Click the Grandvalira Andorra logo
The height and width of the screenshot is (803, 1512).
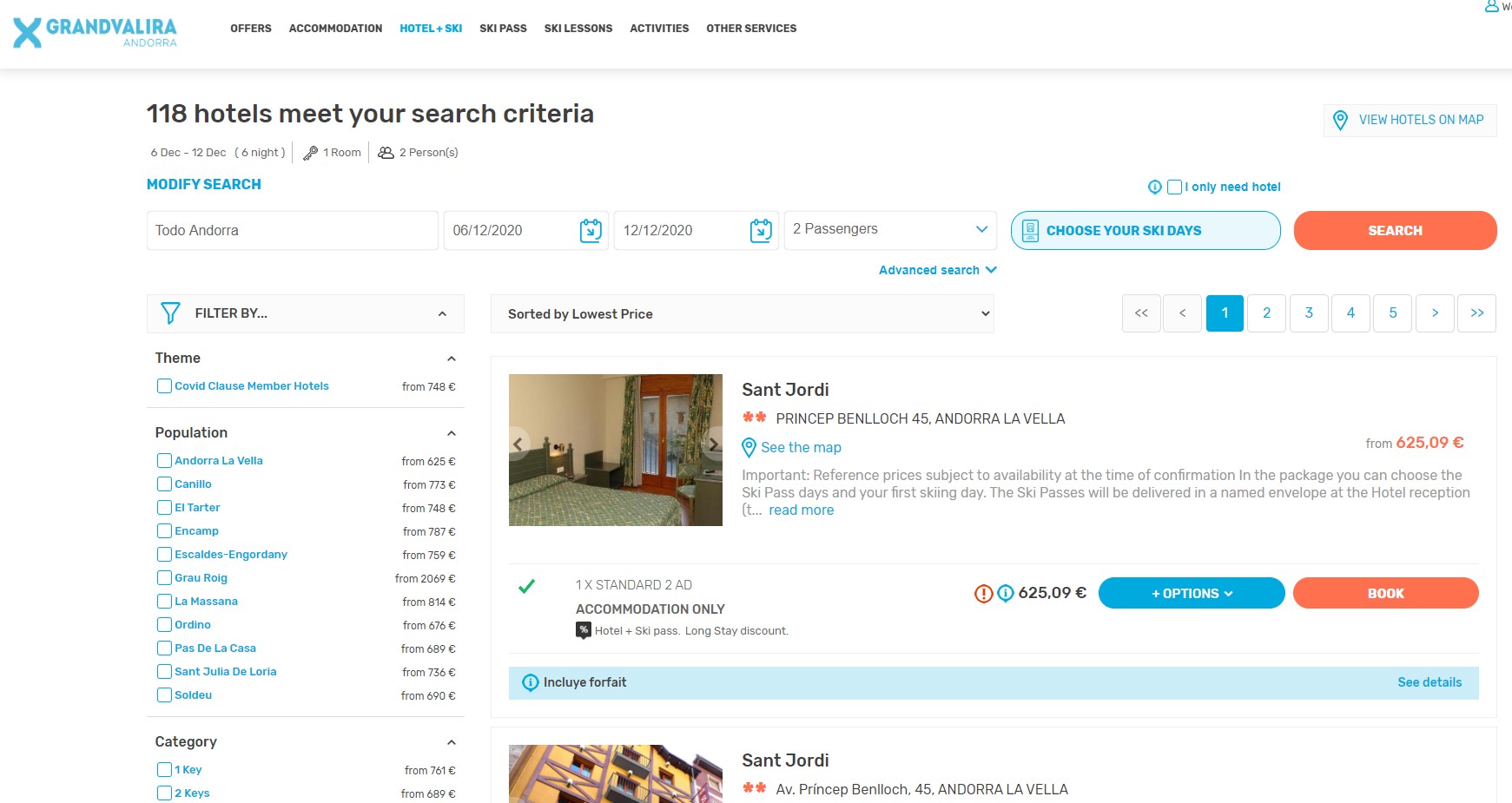[x=95, y=32]
